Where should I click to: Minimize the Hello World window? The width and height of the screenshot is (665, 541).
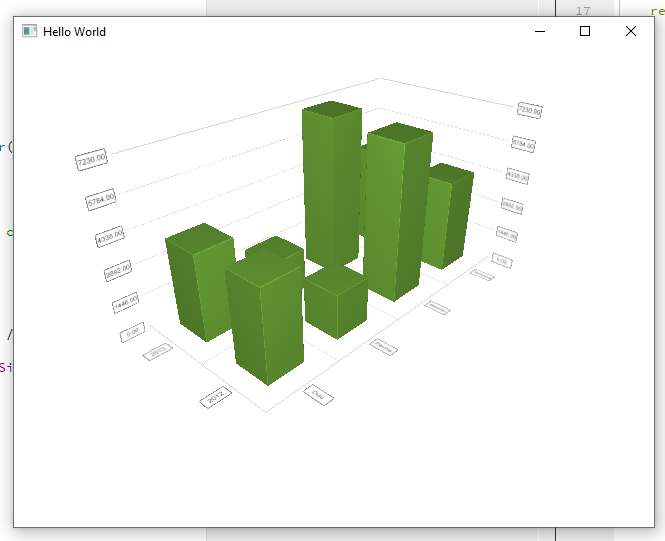click(x=539, y=31)
